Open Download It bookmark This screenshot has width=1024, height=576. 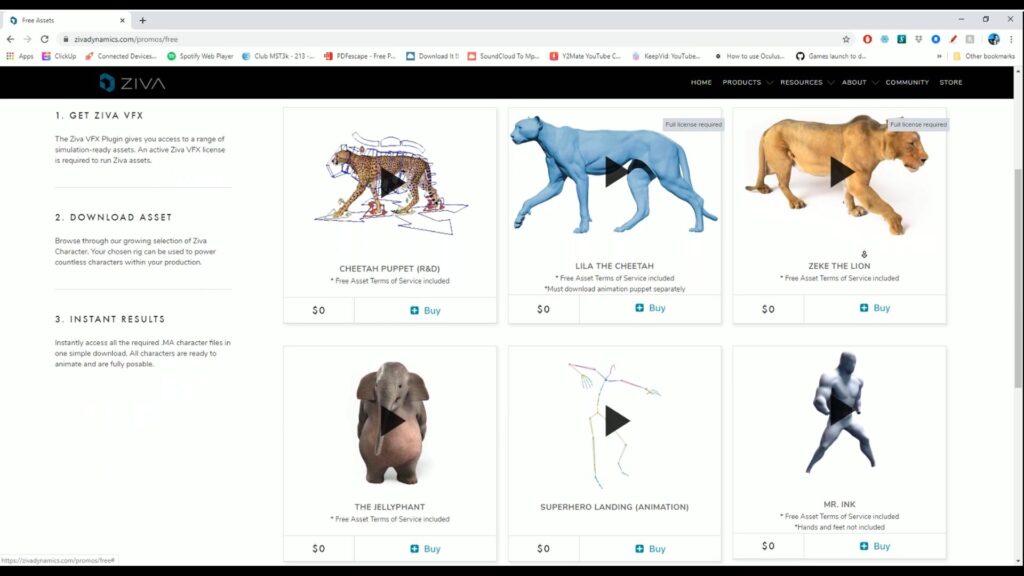[x=432, y=56]
